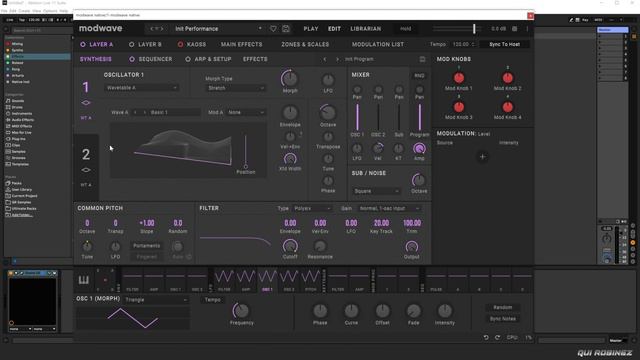Click the mixer Amp knob
The height and width of the screenshot is (360, 640).
coord(419,149)
